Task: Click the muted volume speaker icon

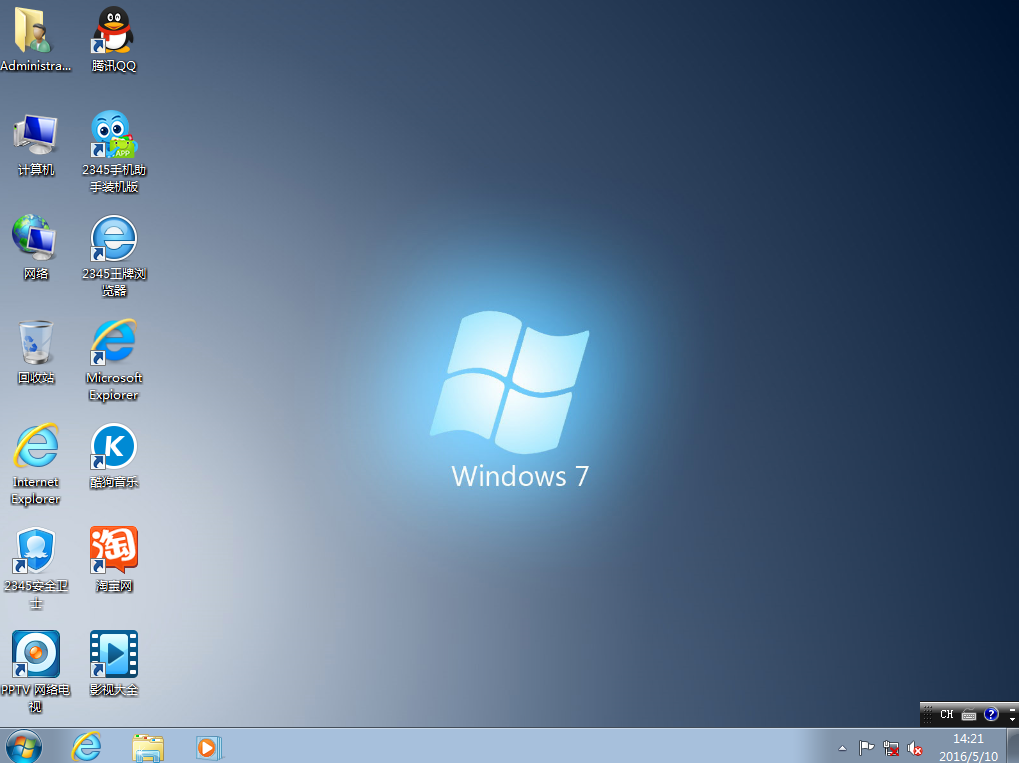Action: click(x=915, y=749)
